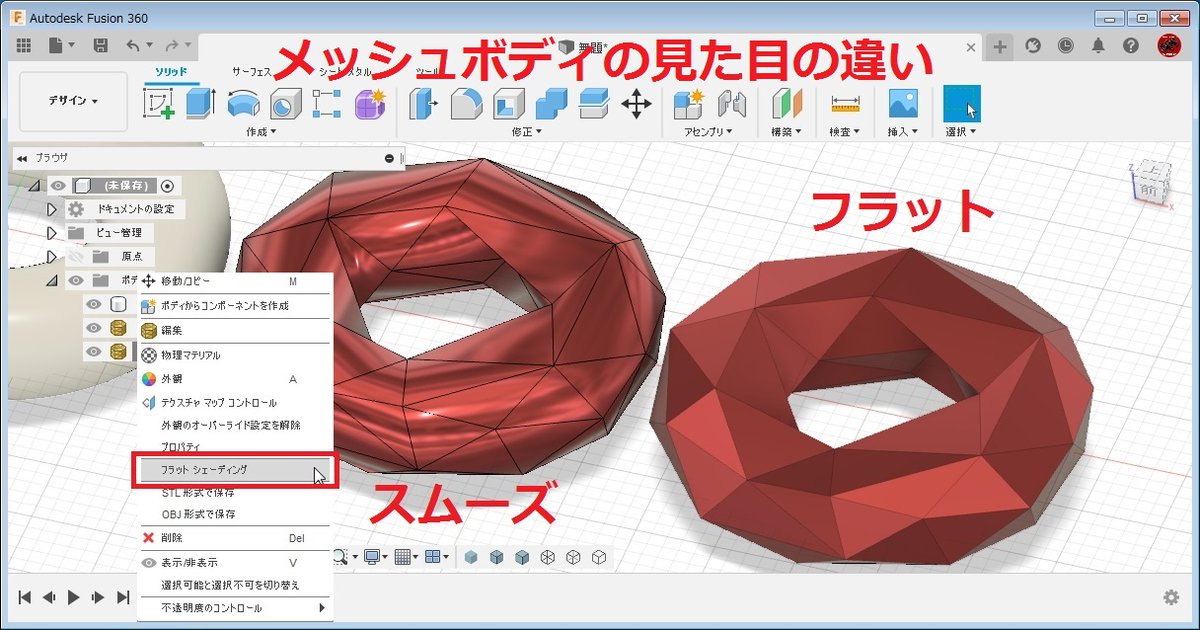Open 不透明度のコントロール submenu
Screen dimensions: 1200x630
(234, 608)
